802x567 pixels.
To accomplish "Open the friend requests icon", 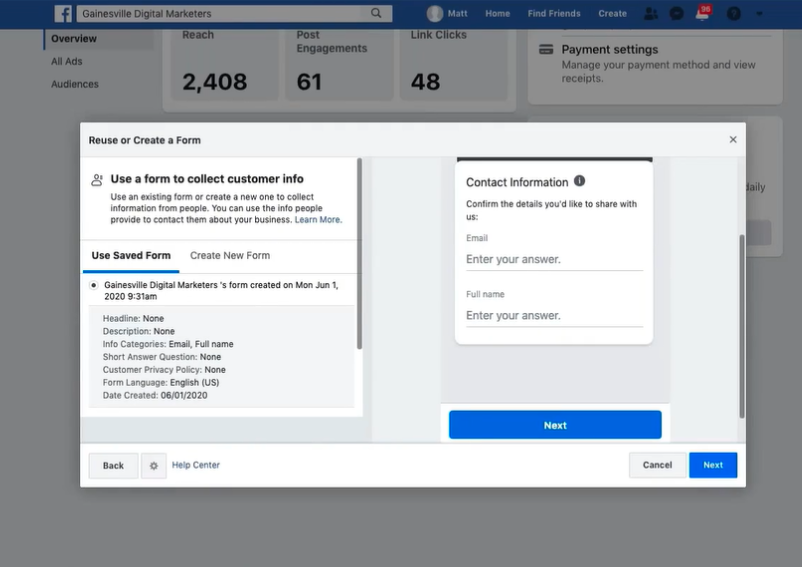I will click(x=651, y=14).
